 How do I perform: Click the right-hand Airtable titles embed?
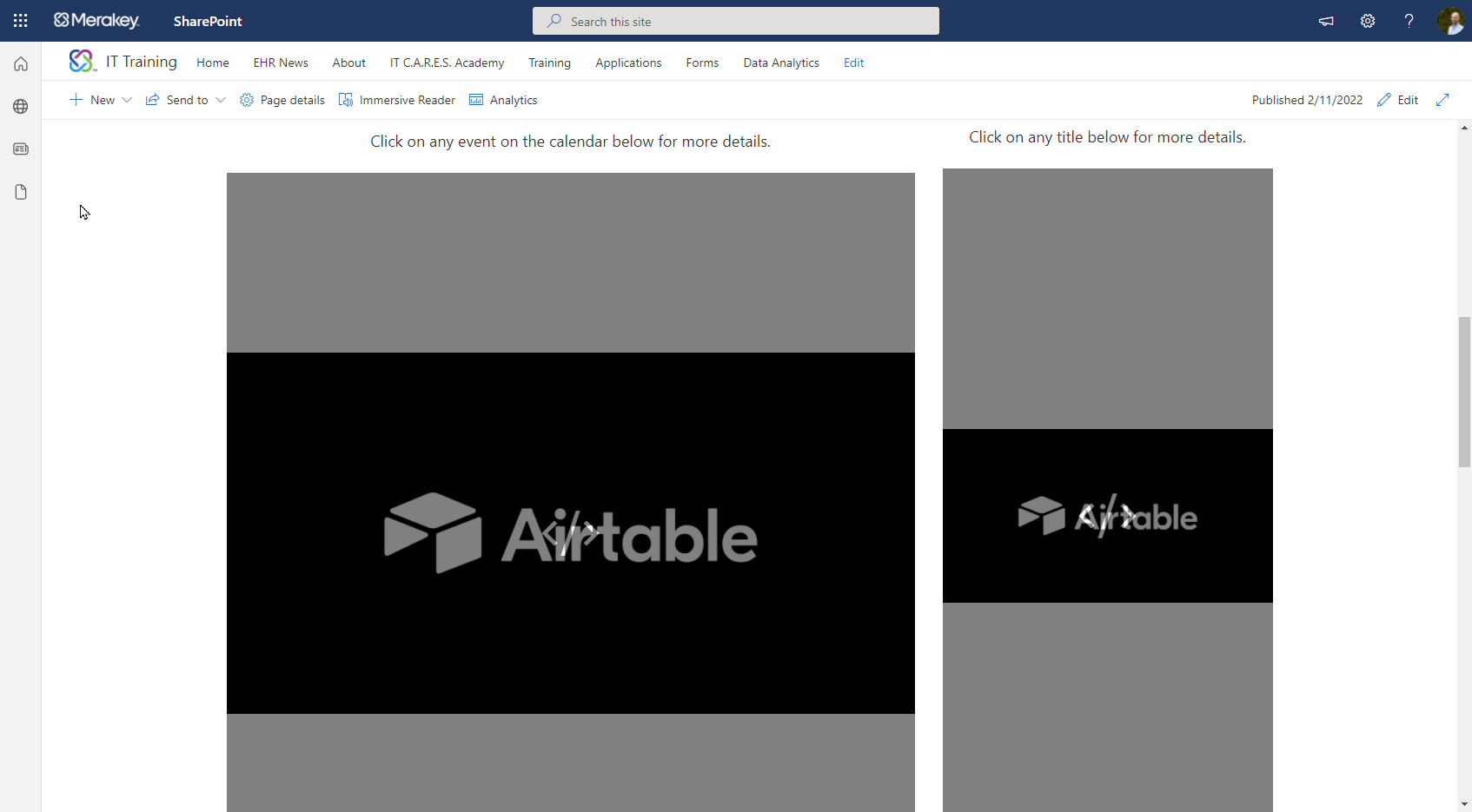click(1108, 491)
